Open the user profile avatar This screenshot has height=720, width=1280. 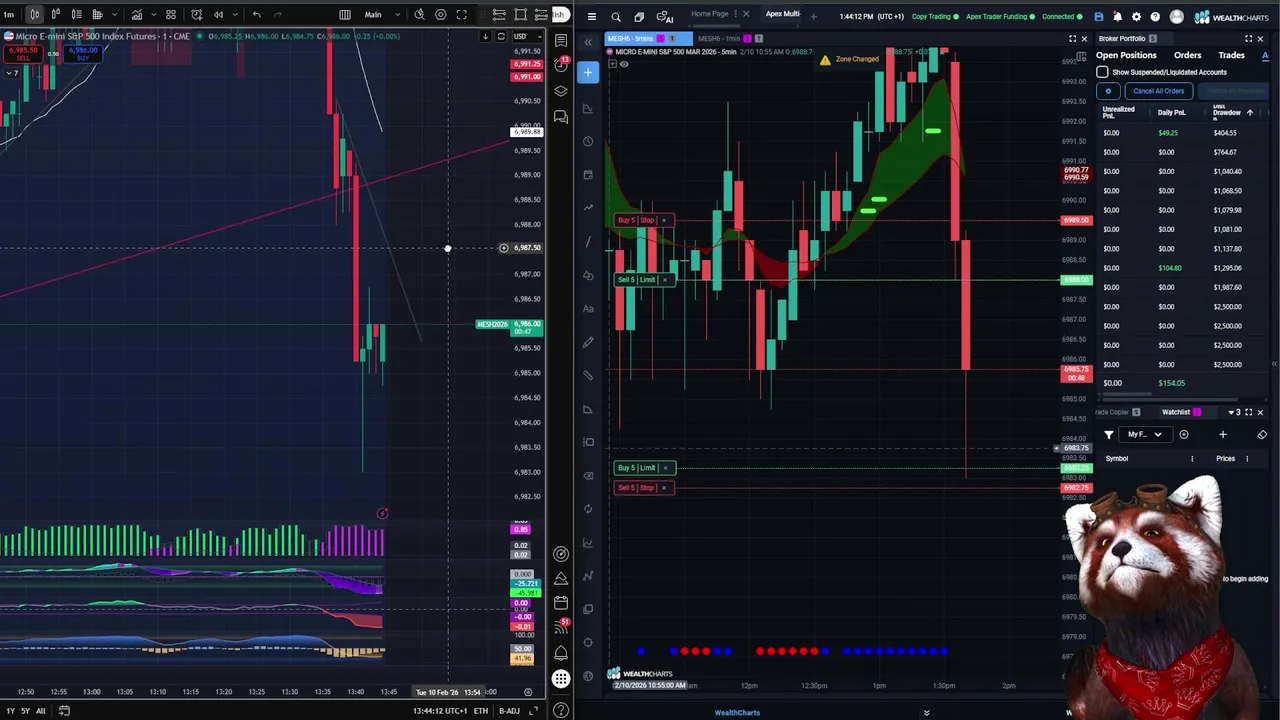1176,17
